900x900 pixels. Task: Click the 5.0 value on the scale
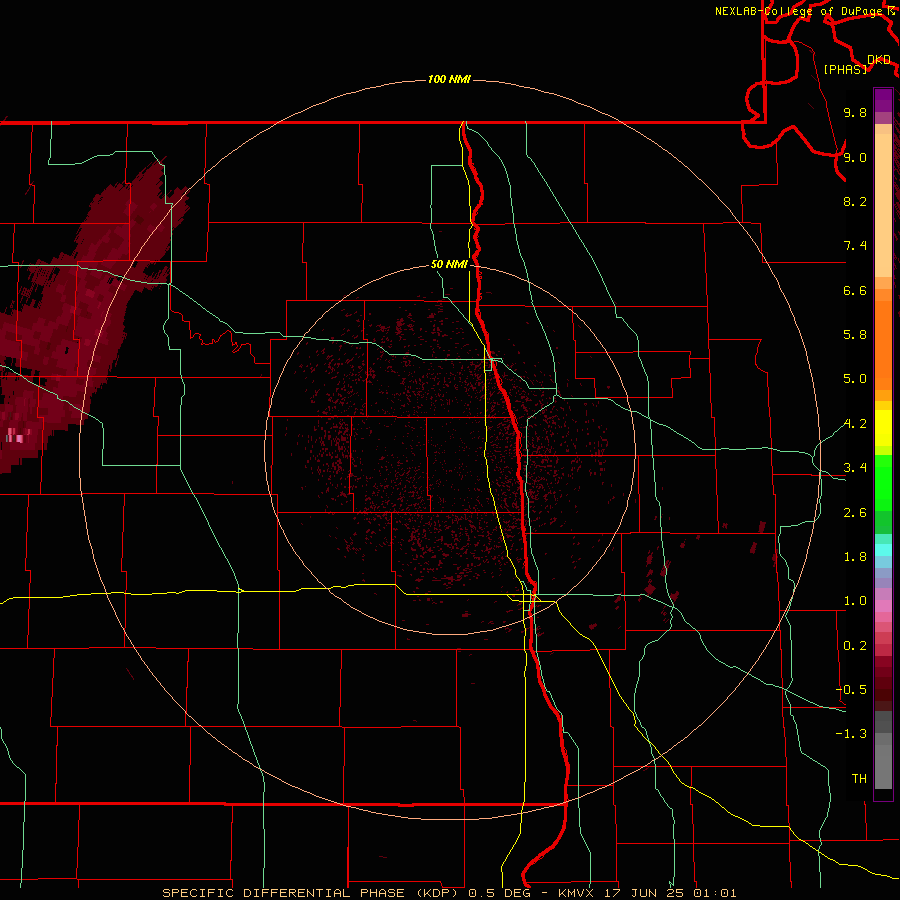(x=855, y=379)
